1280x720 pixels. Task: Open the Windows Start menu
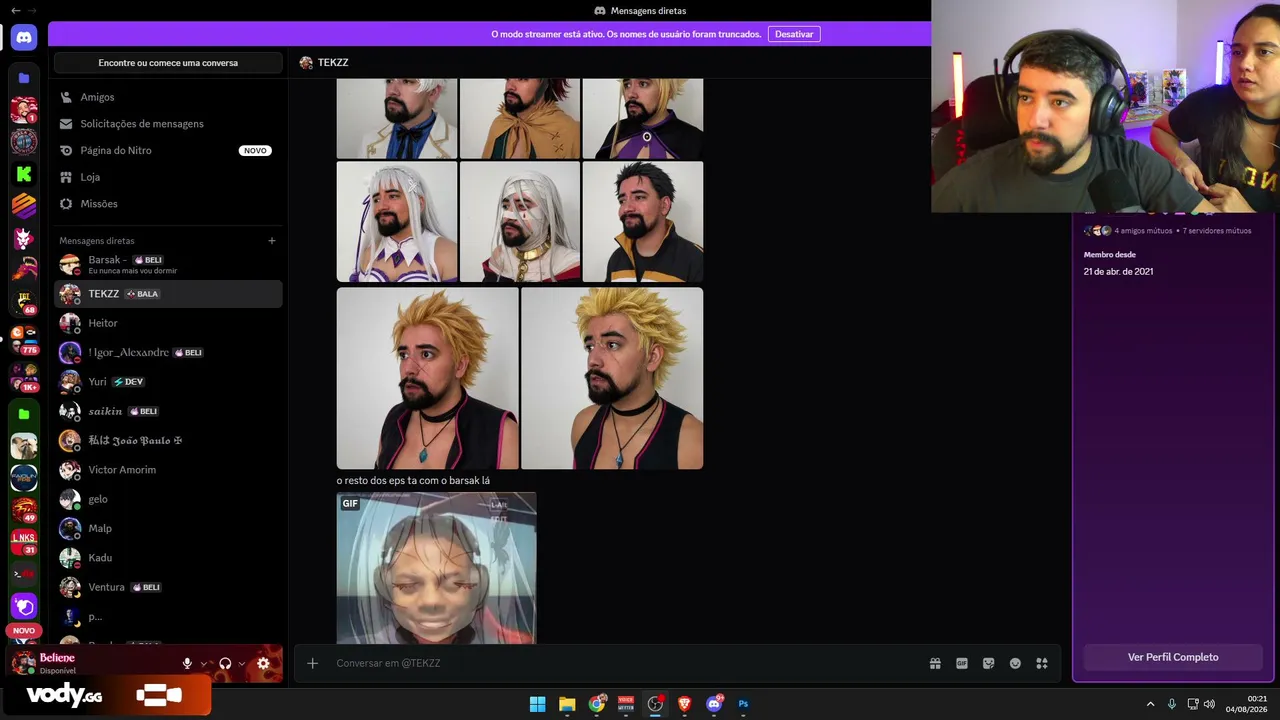537,704
